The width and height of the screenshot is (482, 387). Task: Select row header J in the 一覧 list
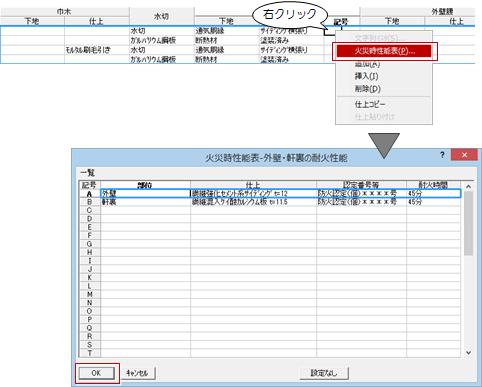89,269
